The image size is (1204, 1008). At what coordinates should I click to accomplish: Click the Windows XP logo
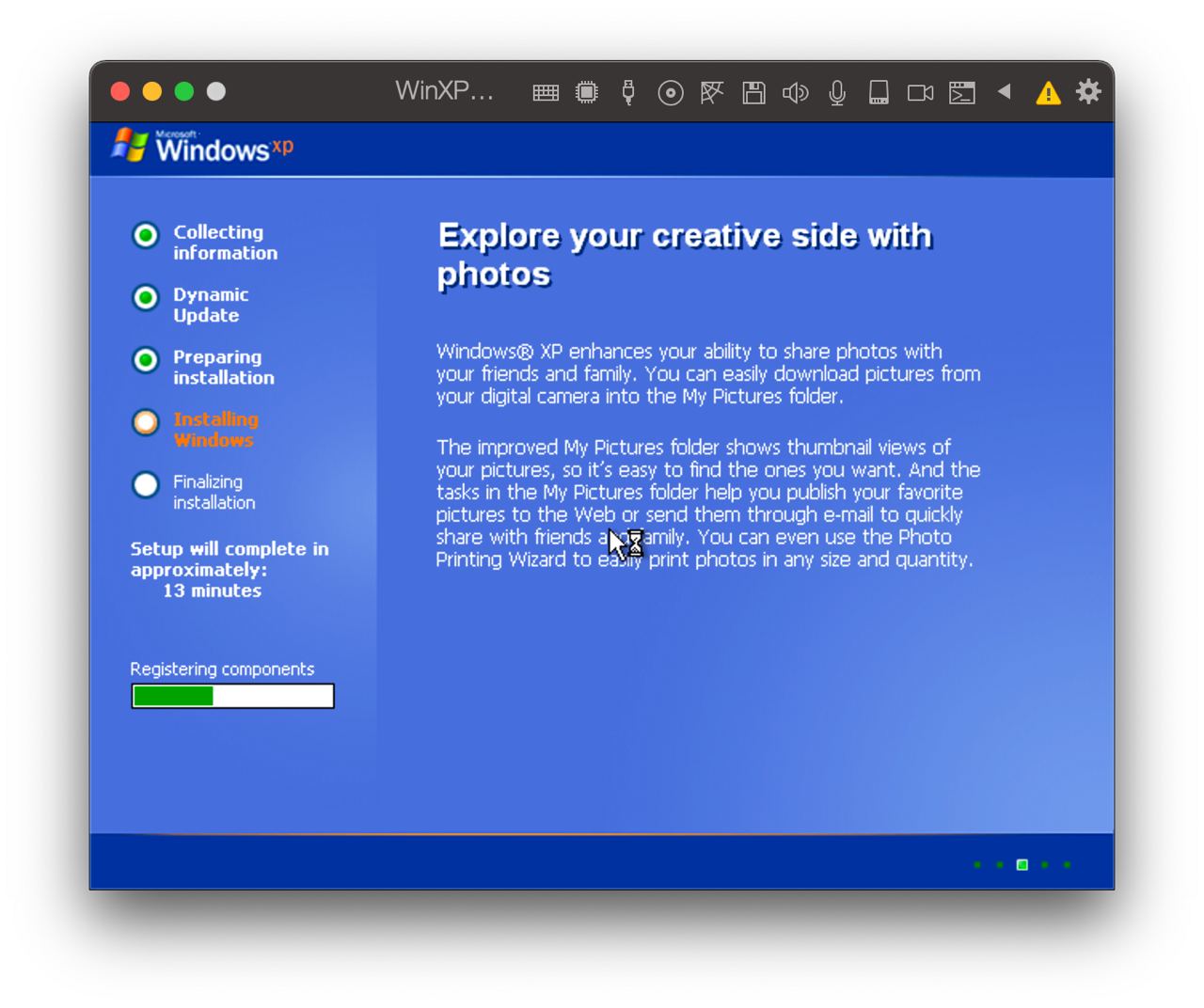pos(203,146)
